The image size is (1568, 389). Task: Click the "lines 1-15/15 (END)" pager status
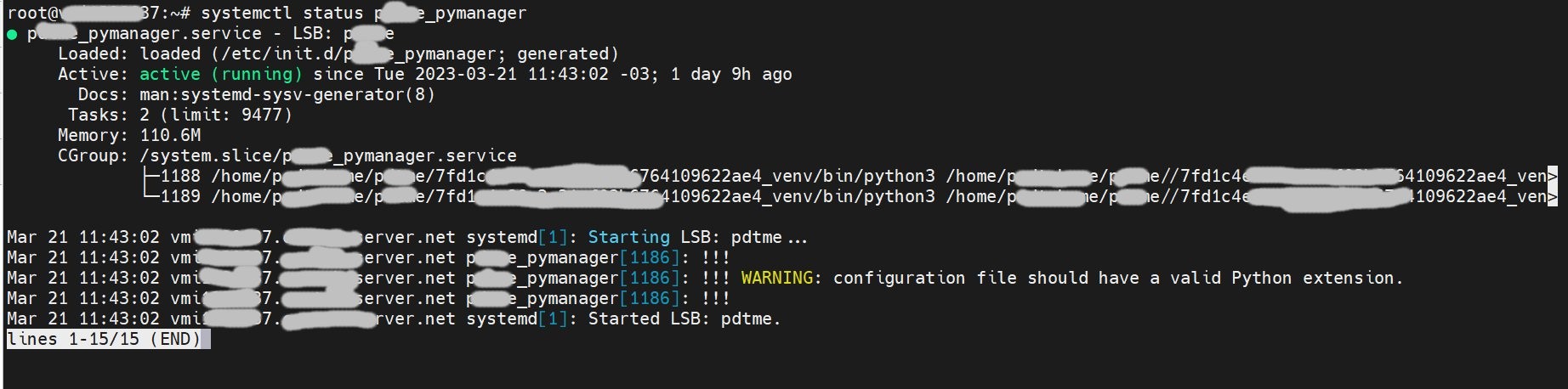(104, 340)
